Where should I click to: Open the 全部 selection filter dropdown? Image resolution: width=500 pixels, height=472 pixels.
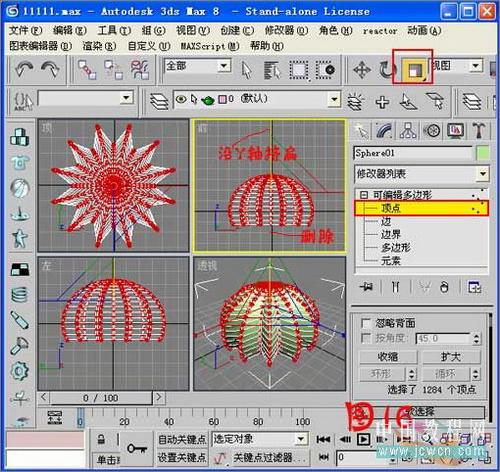[x=224, y=66]
